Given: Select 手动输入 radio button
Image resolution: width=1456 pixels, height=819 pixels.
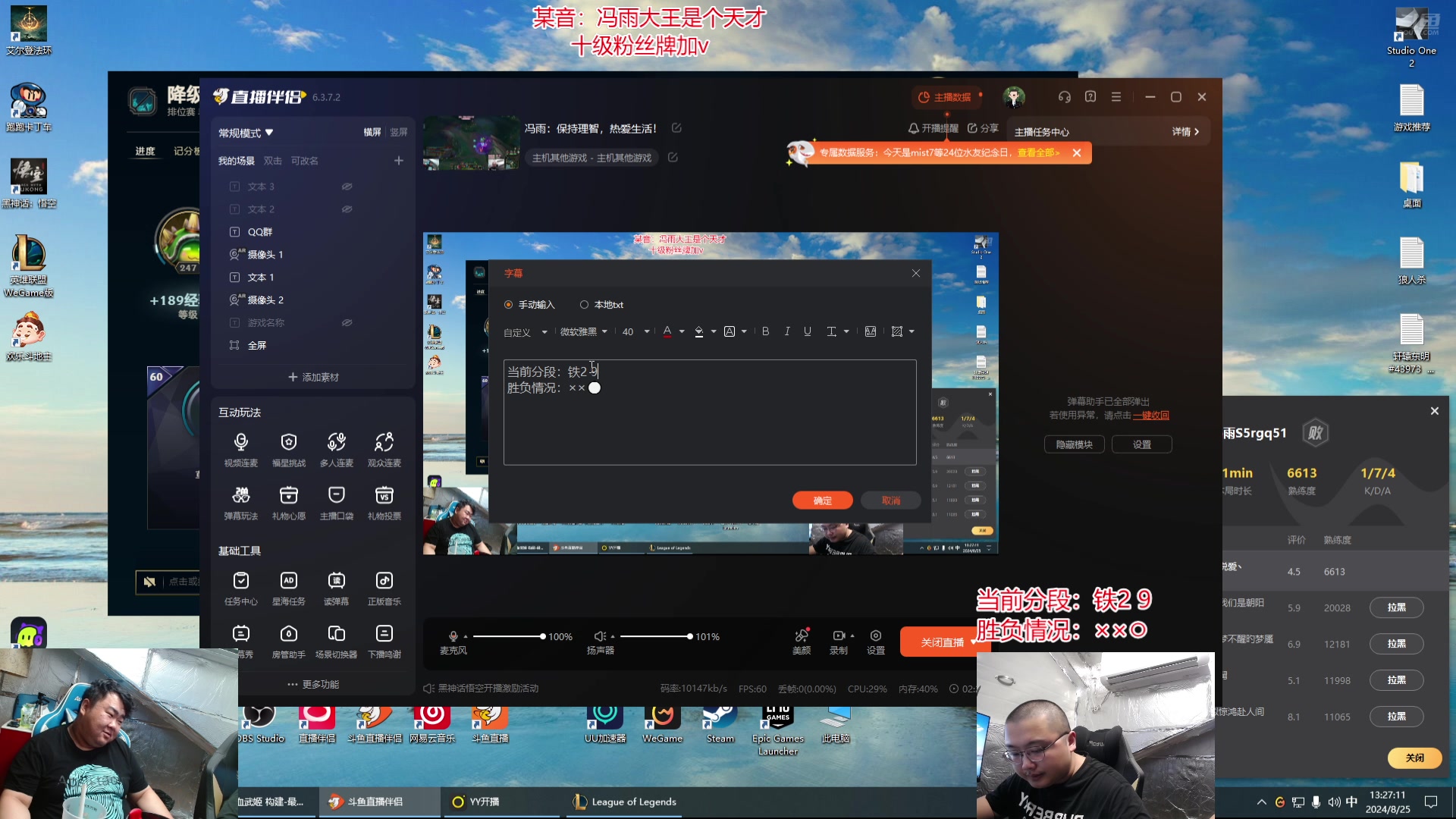Looking at the screenshot, I should (x=510, y=304).
